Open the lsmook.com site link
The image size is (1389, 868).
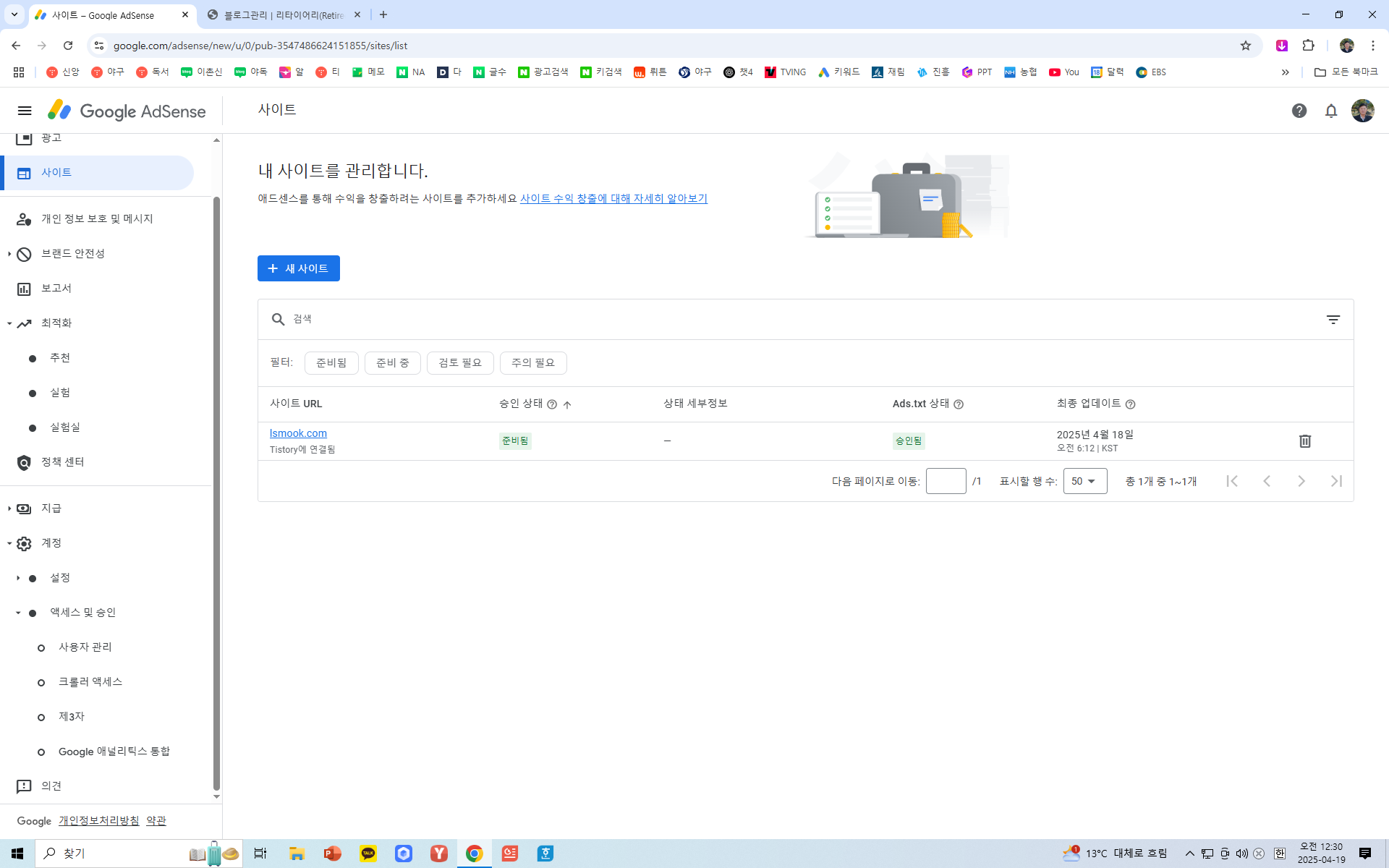[298, 433]
